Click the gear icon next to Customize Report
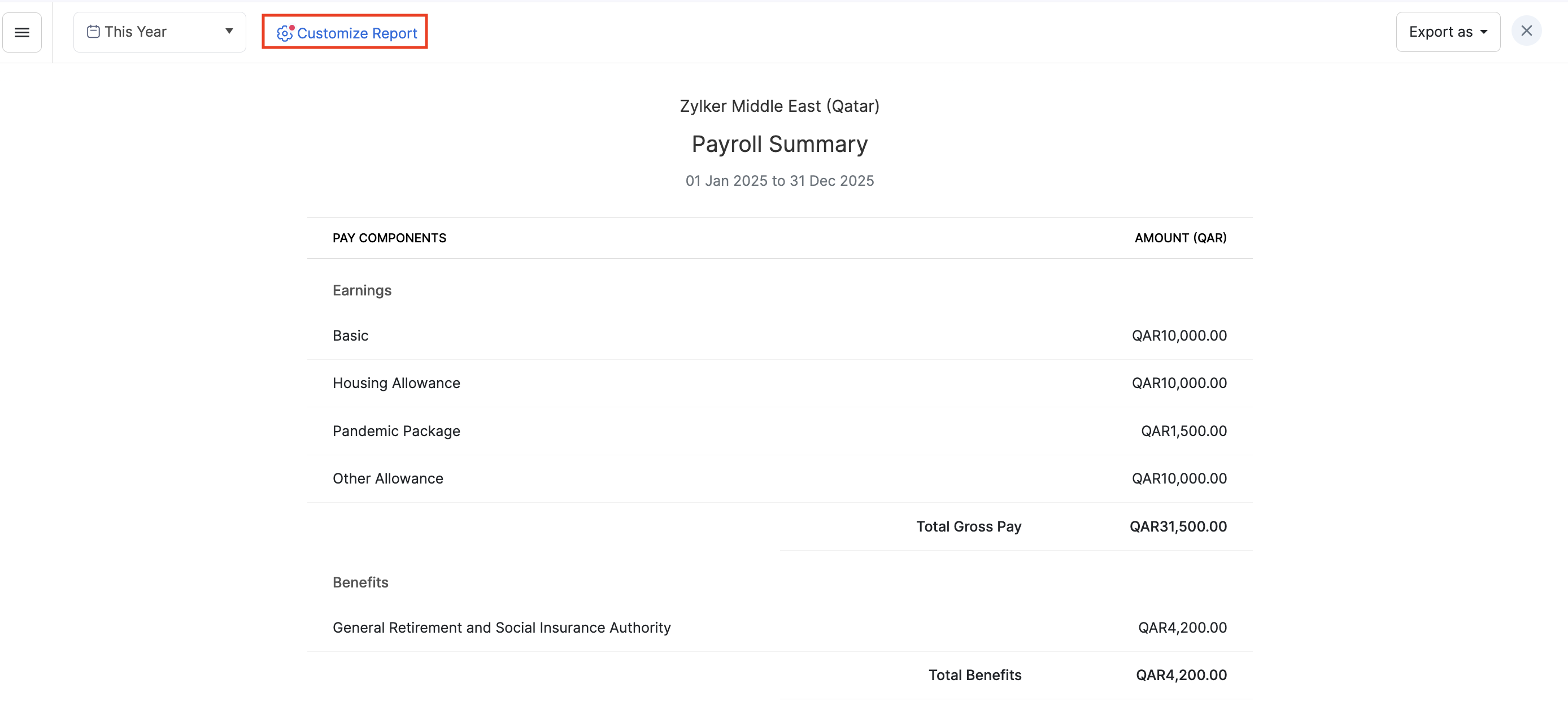Screen dimensions: 1568x714 click(284, 34)
